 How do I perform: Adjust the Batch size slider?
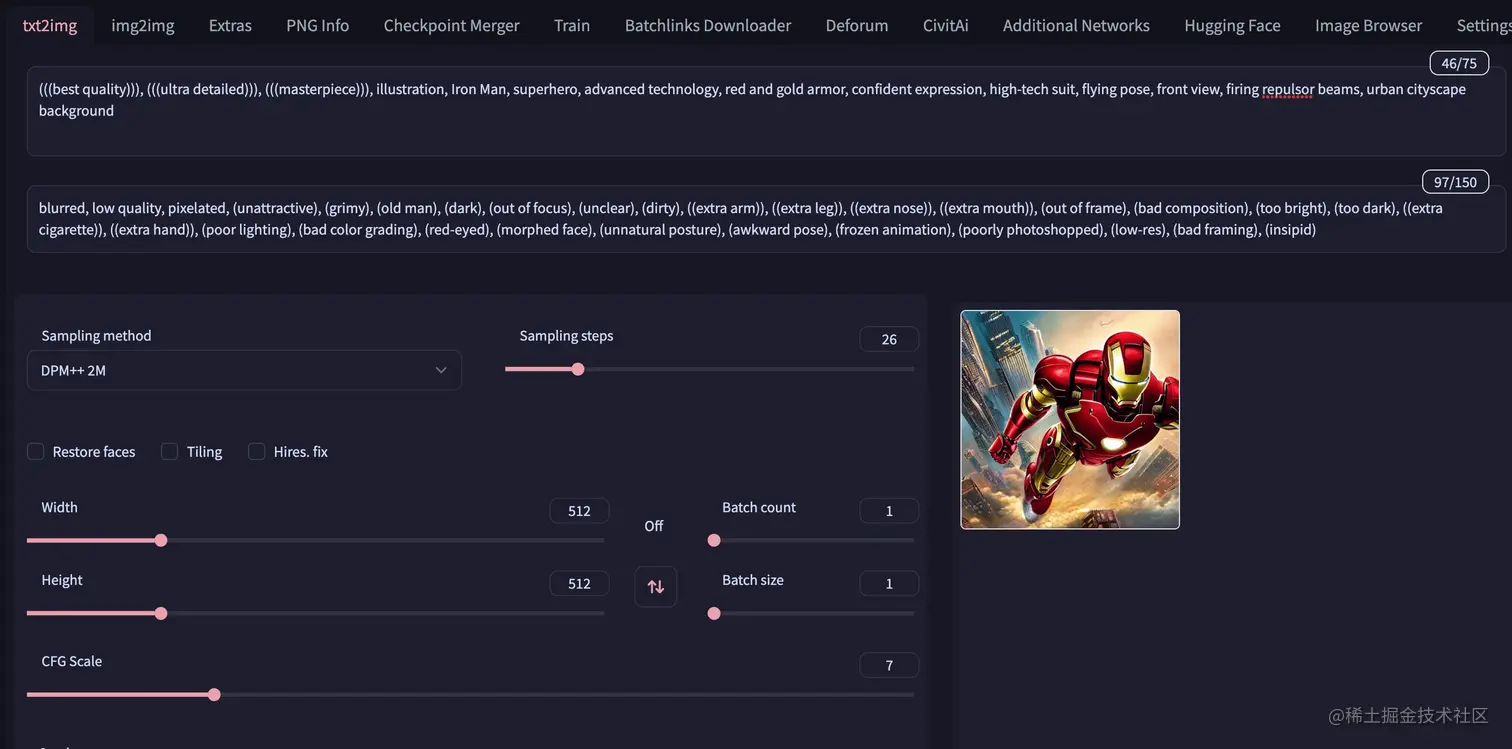click(811, 613)
